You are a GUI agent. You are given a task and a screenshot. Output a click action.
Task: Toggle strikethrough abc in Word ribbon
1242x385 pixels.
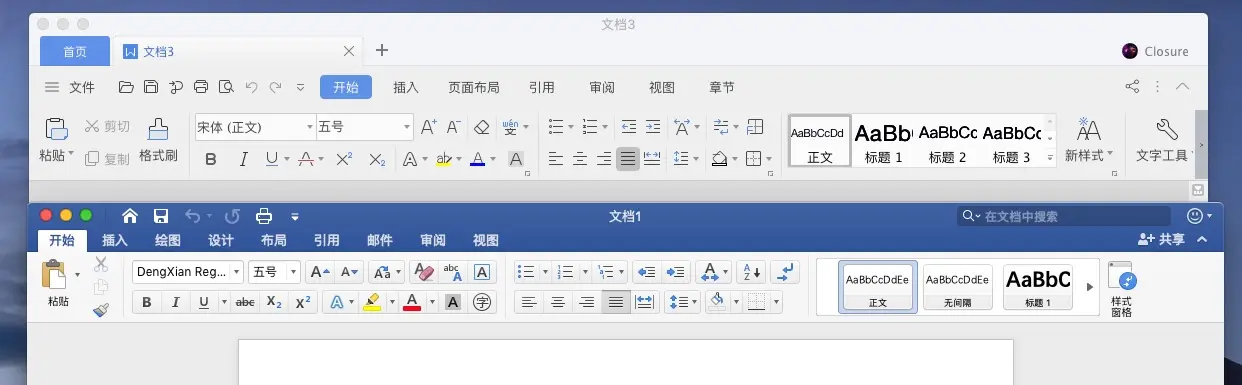pos(244,302)
